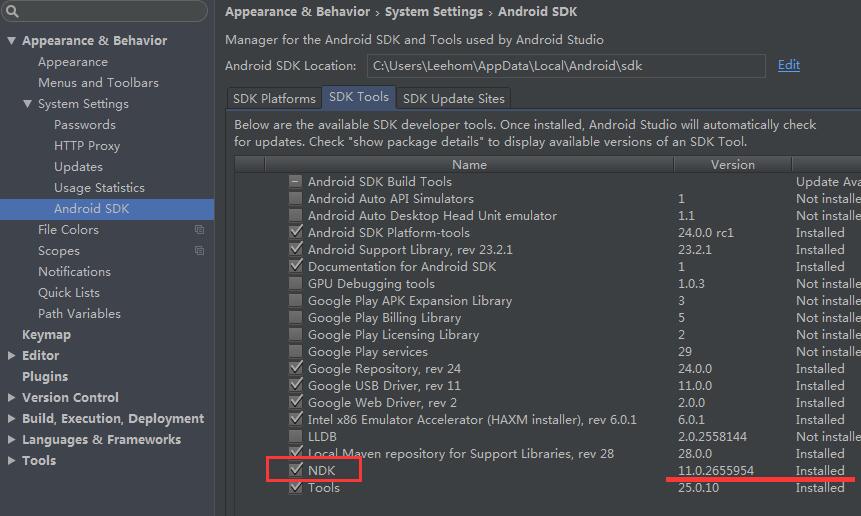Focus the settings search field
This screenshot has height=516, width=861.
click(x=104, y=11)
